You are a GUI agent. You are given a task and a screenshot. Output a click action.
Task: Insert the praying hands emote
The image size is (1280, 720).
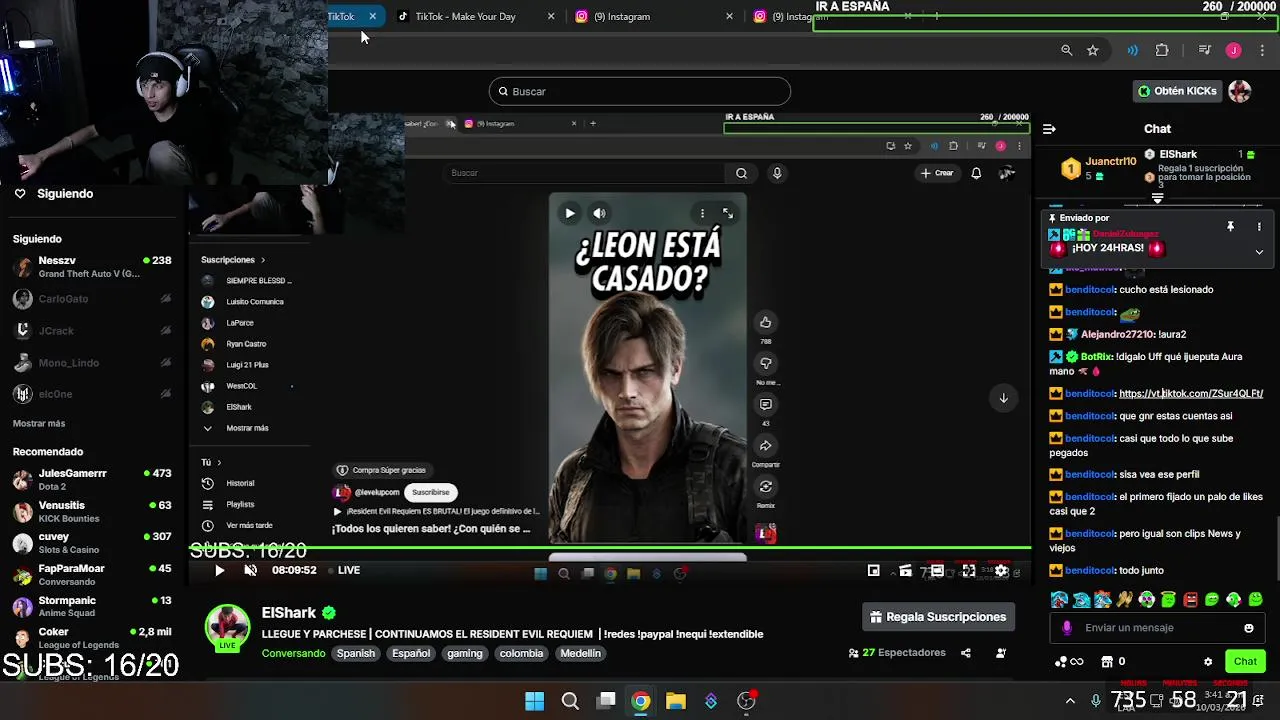[x=1125, y=600]
